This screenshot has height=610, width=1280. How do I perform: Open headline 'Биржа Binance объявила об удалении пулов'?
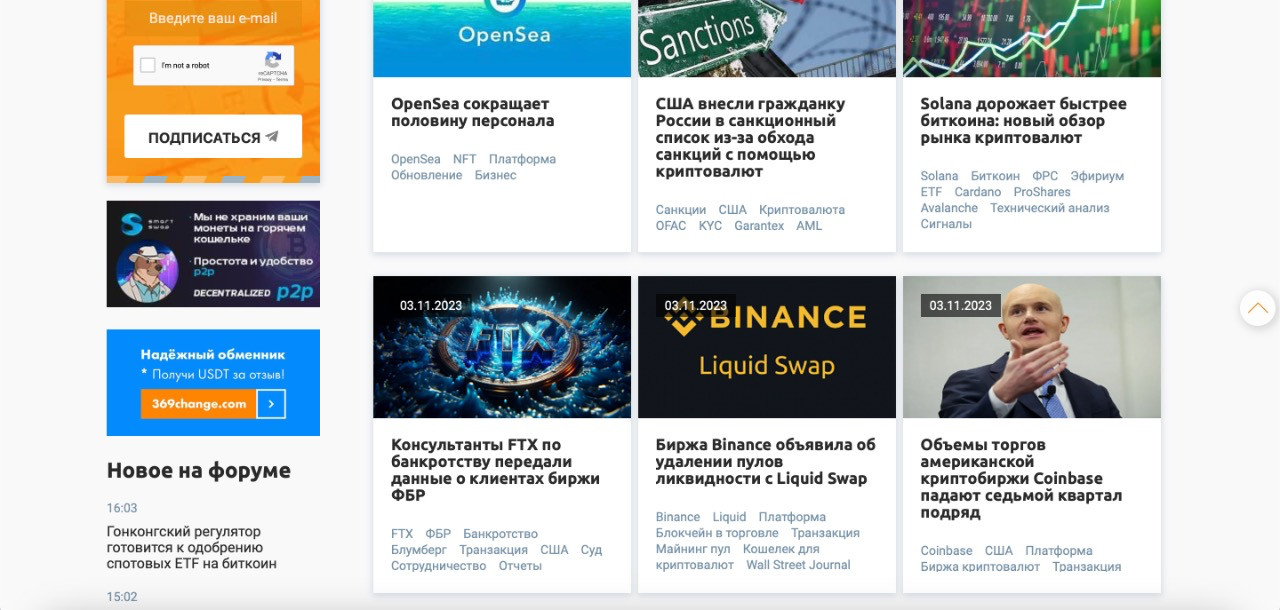[x=765, y=462]
